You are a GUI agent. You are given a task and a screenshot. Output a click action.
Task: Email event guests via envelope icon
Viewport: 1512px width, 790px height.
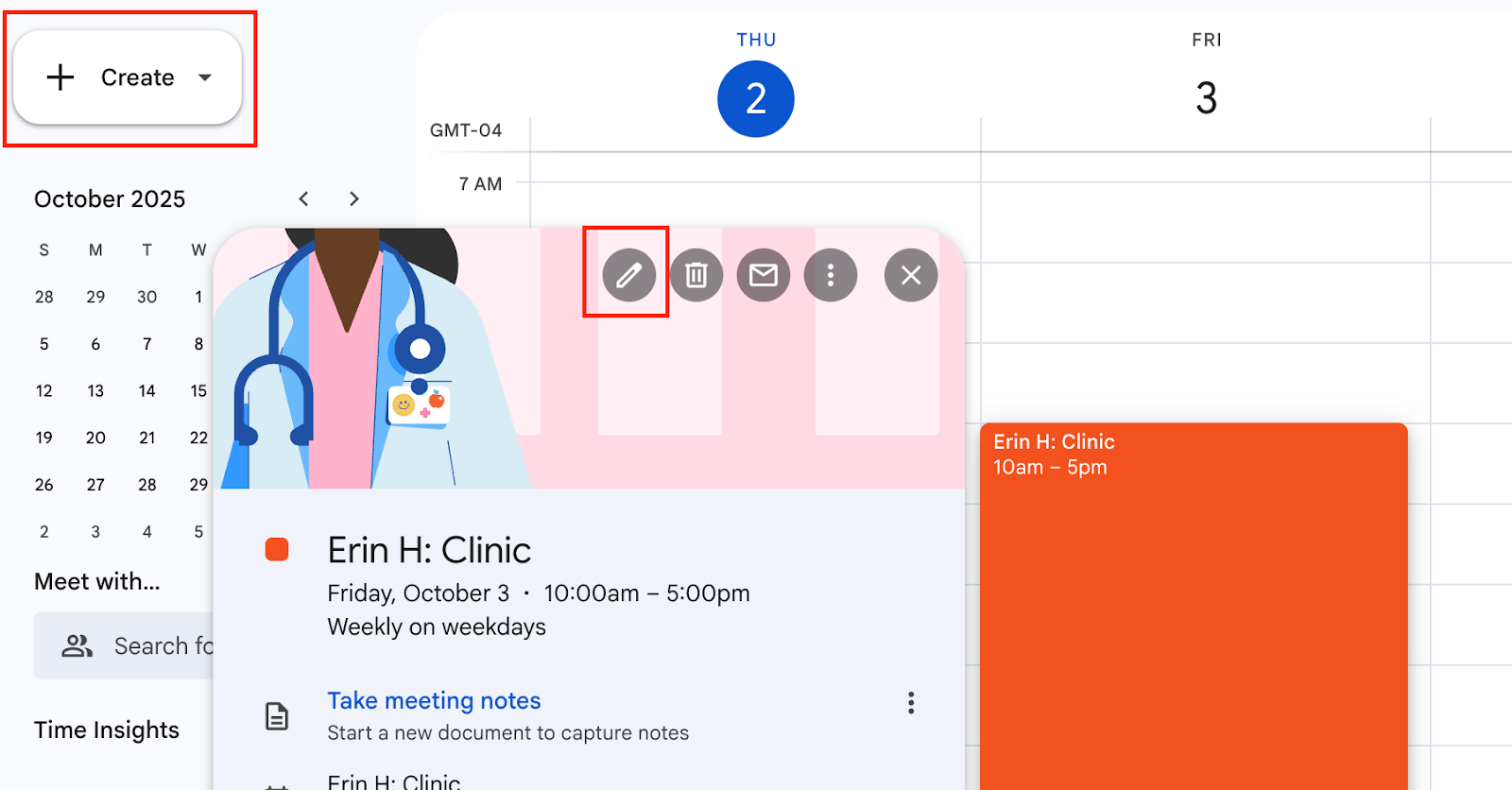point(763,275)
